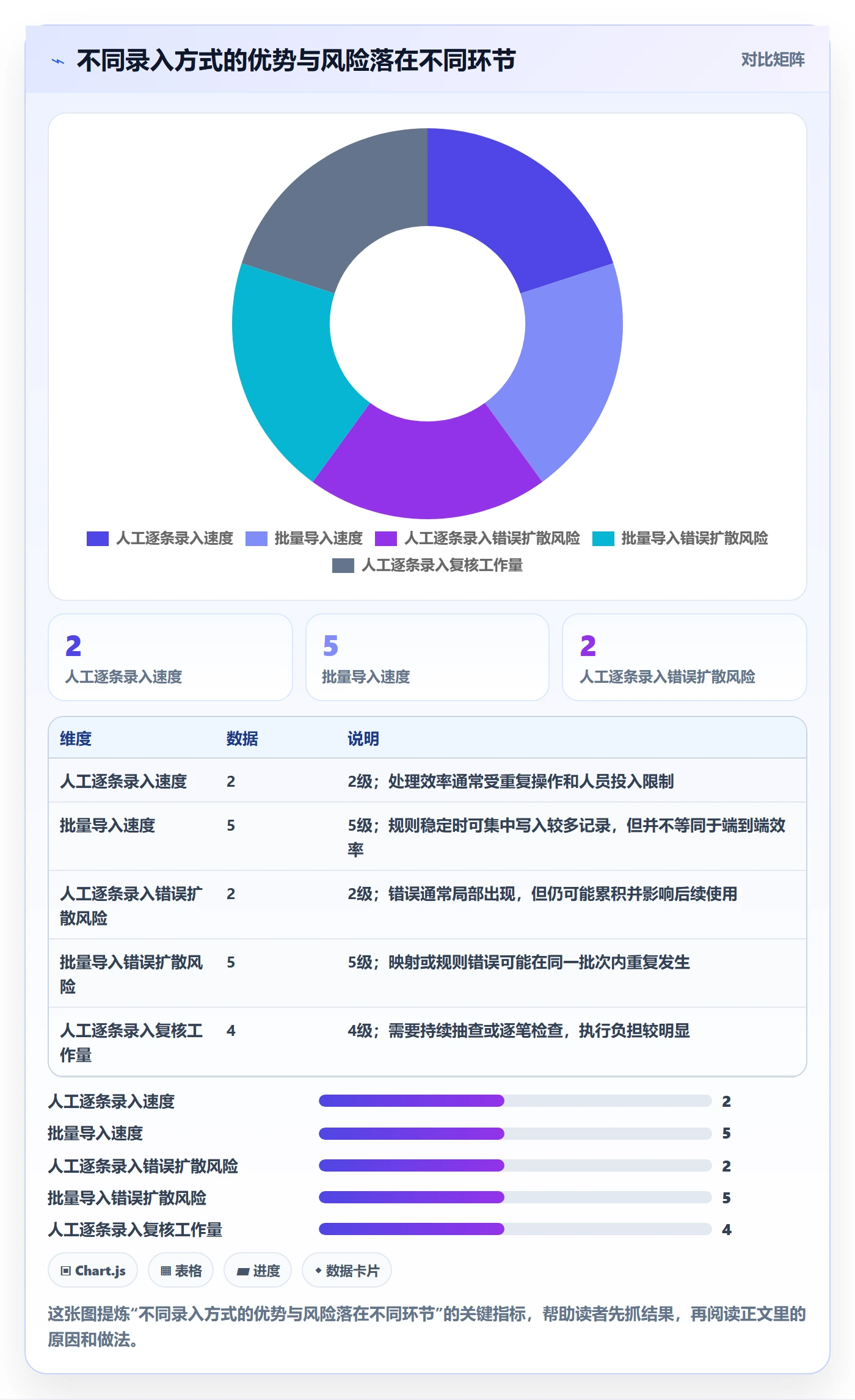855x1400 pixels.
Task: Select table cell 批量导入错误扩散风险
Action: [x=131, y=974]
